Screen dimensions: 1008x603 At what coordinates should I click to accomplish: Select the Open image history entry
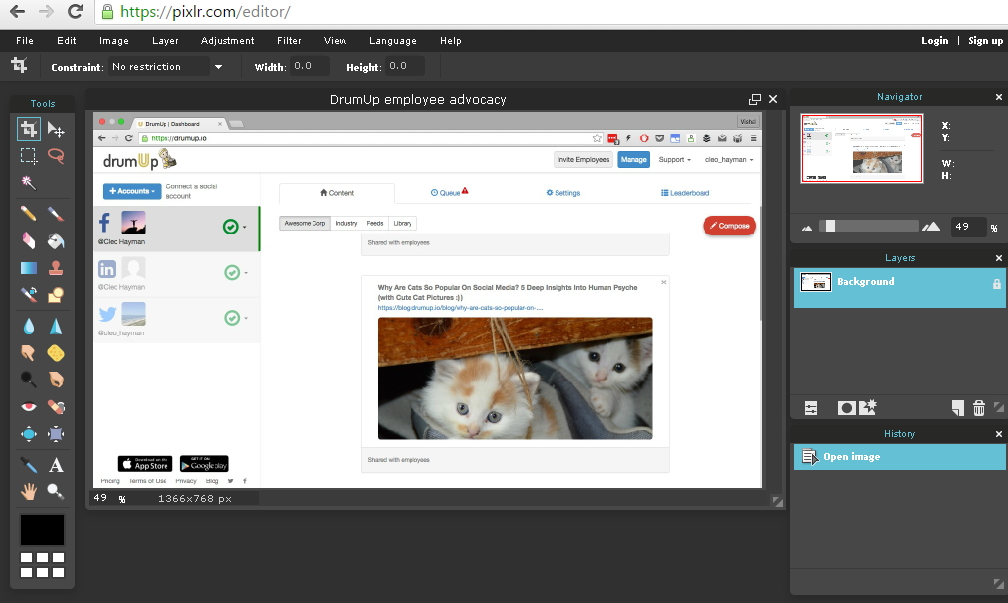899,456
